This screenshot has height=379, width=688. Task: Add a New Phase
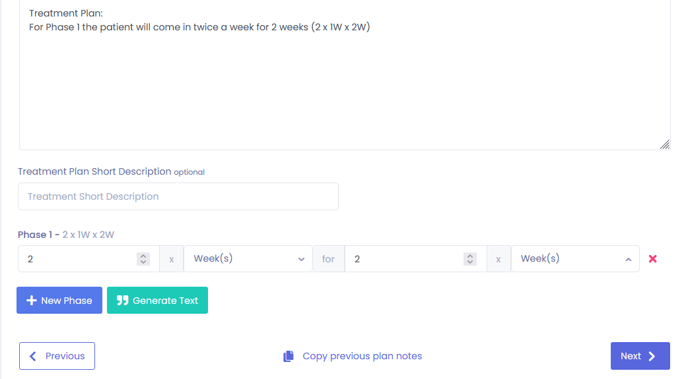pyautogui.click(x=59, y=300)
